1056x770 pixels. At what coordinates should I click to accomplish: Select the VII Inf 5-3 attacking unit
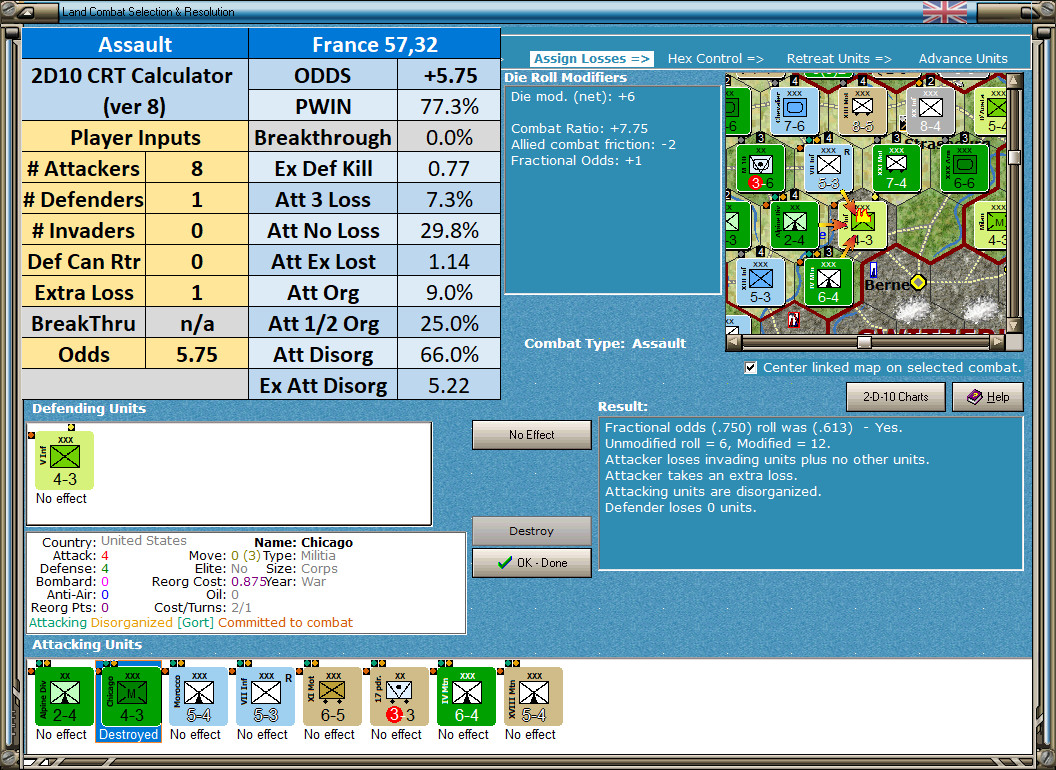click(x=265, y=697)
